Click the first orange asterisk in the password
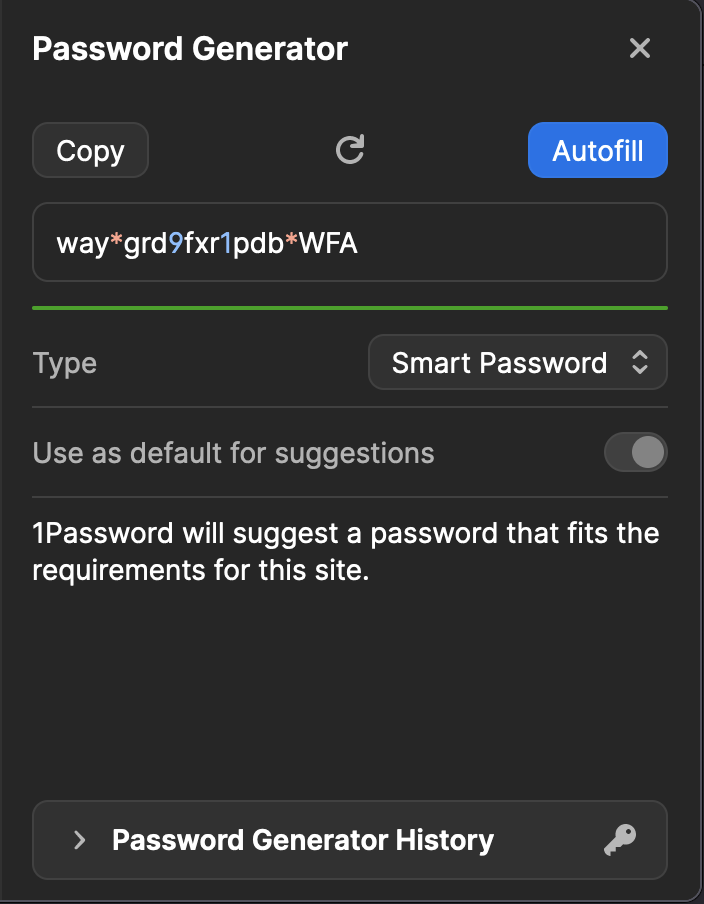The height and width of the screenshot is (904, 704). point(116,243)
